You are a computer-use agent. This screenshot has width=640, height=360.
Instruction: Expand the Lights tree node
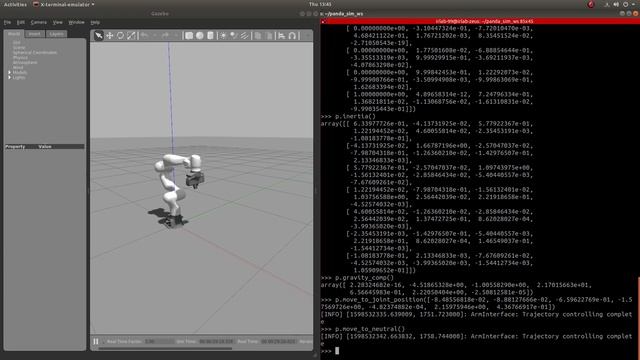pyautogui.click(x=9, y=77)
